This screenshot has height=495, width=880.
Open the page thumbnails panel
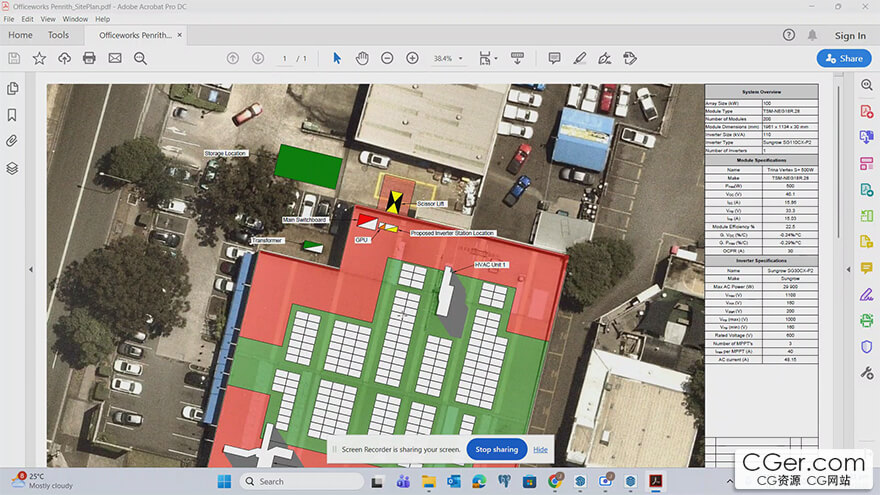coord(13,89)
